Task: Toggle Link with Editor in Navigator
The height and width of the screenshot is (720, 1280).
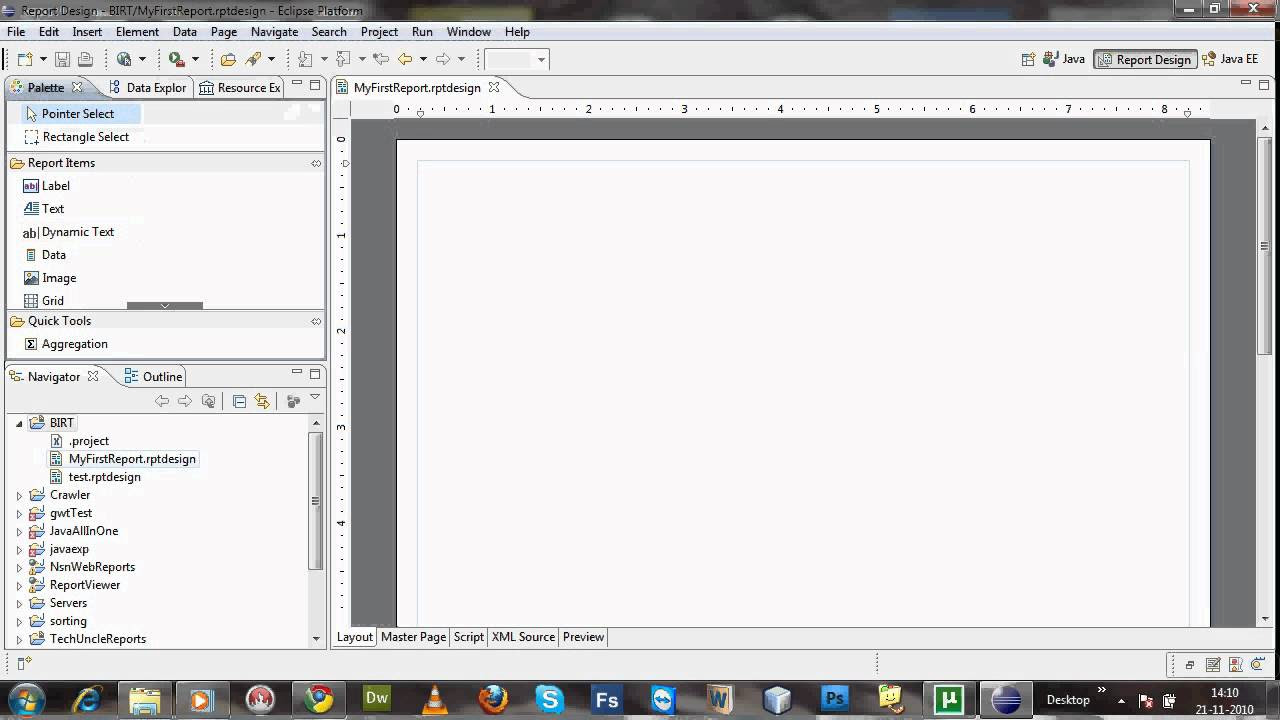Action: pyautogui.click(x=262, y=401)
